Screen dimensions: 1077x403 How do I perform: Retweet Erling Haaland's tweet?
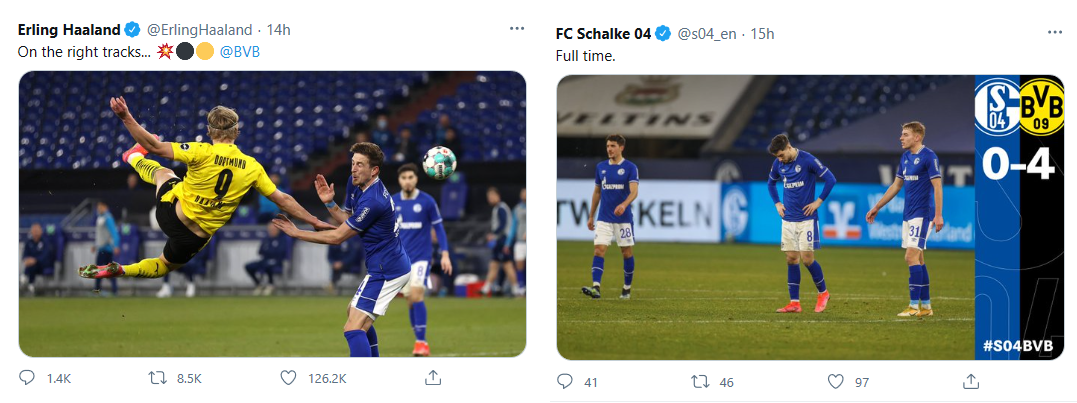coord(157,378)
